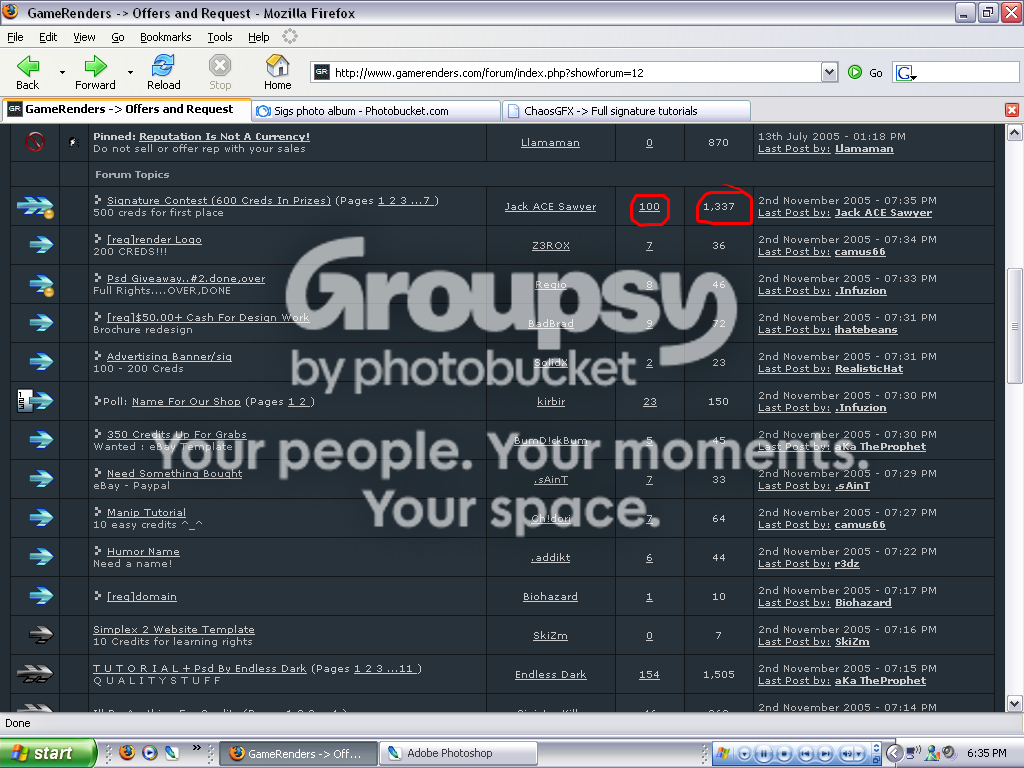Click the page's vertical scrollbar down arrow

(1014, 703)
